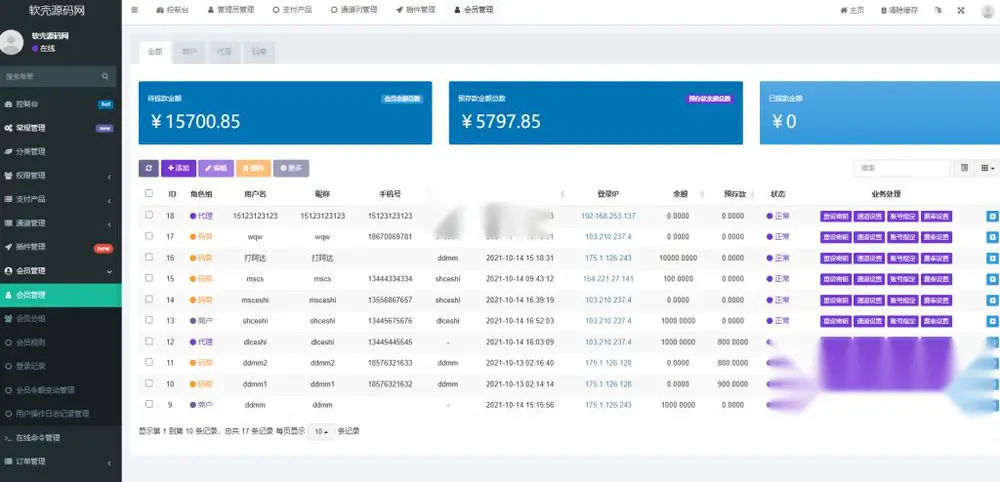Click the blue plus icon in row 16
Image resolution: width=1000 pixels, height=482 pixels.
point(992,258)
